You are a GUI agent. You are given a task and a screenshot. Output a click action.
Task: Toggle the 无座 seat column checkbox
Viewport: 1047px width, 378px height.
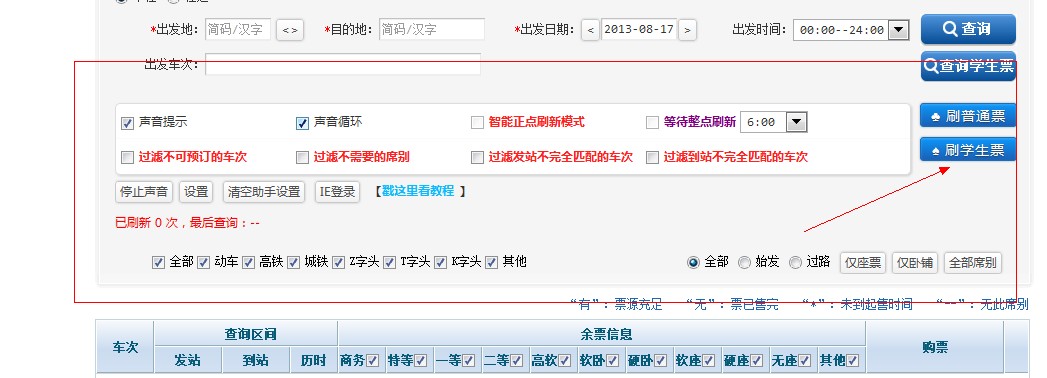pos(805,361)
